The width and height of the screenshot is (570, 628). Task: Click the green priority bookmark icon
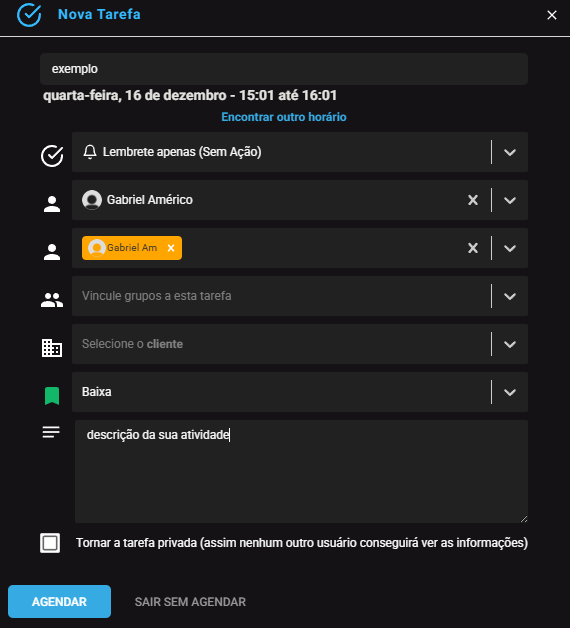pos(52,396)
